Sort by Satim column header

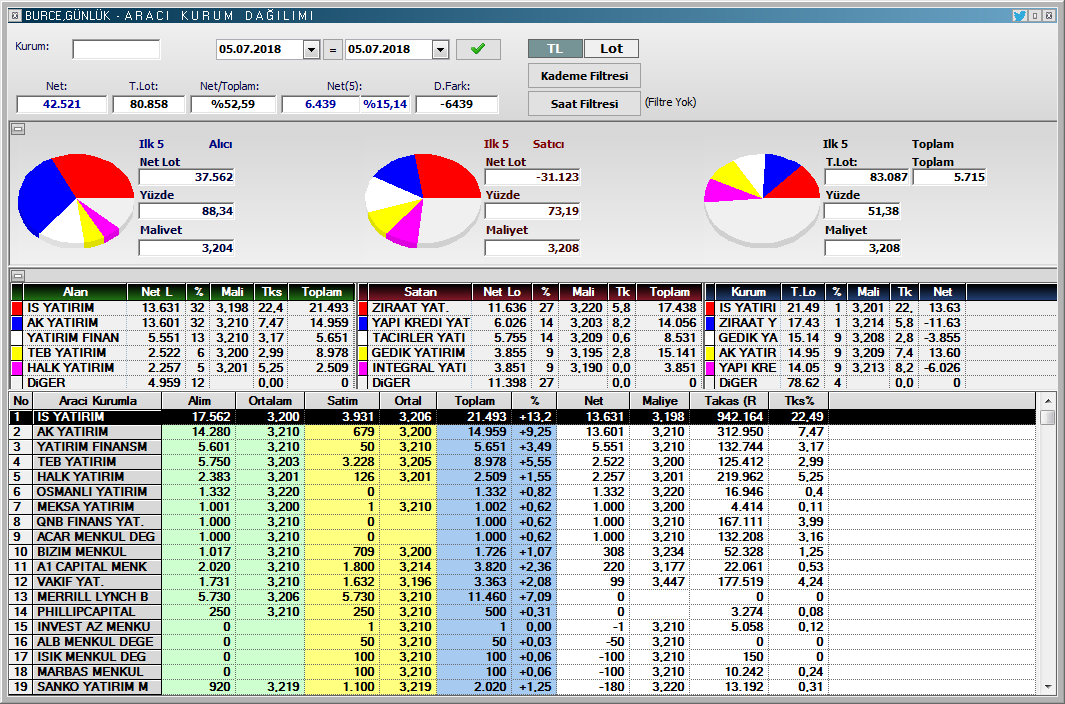coord(342,401)
